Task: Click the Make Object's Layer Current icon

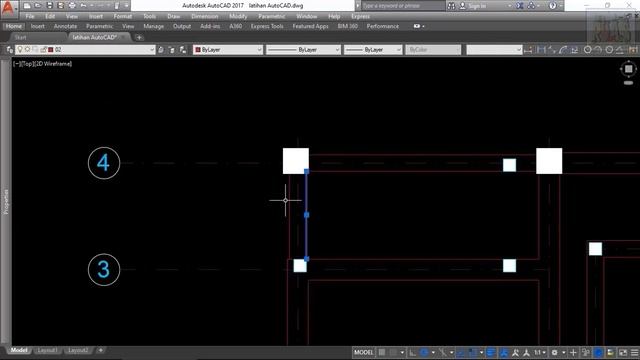Action: [161, 50]
